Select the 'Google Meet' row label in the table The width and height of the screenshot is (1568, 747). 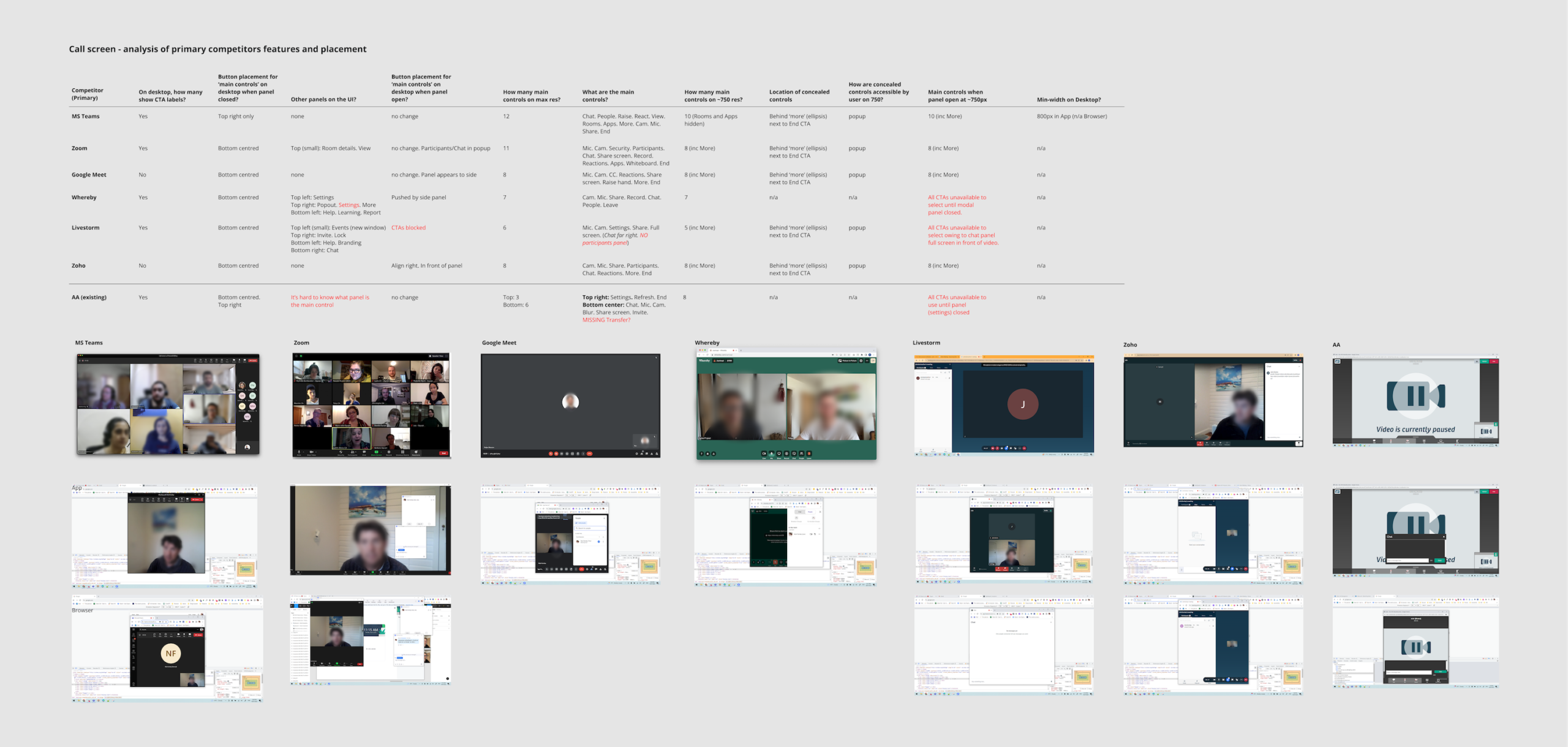pyautogui.click(x=89, y=175)
